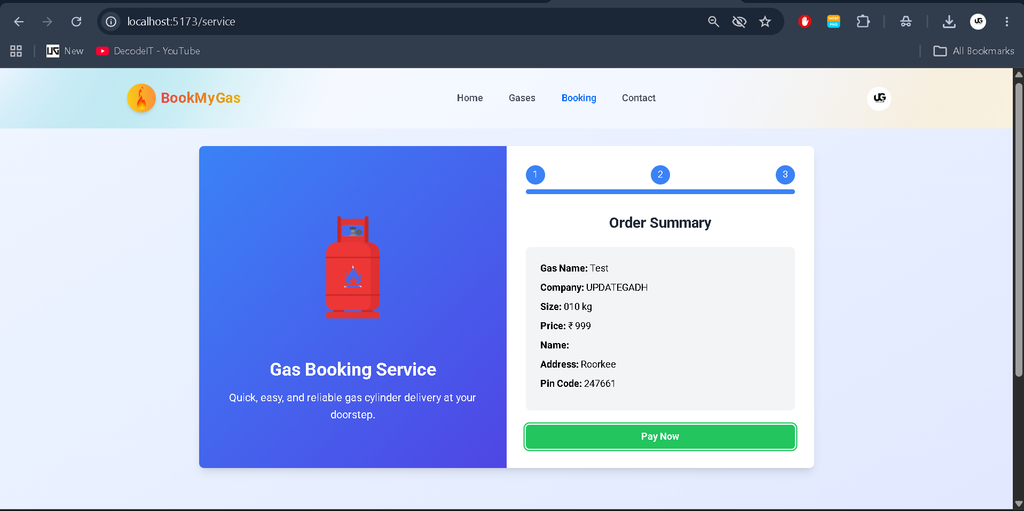Open the yellow and blue extension icon

[833, 22]
